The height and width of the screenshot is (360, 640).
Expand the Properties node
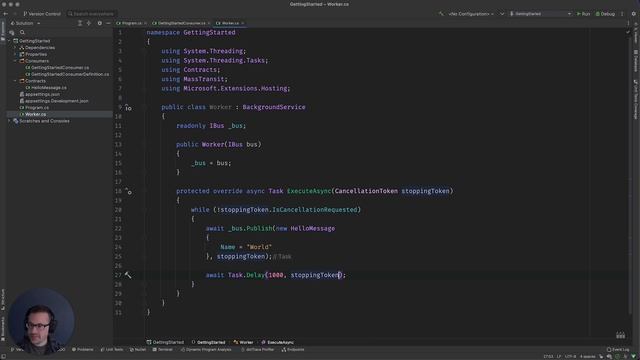16,54
